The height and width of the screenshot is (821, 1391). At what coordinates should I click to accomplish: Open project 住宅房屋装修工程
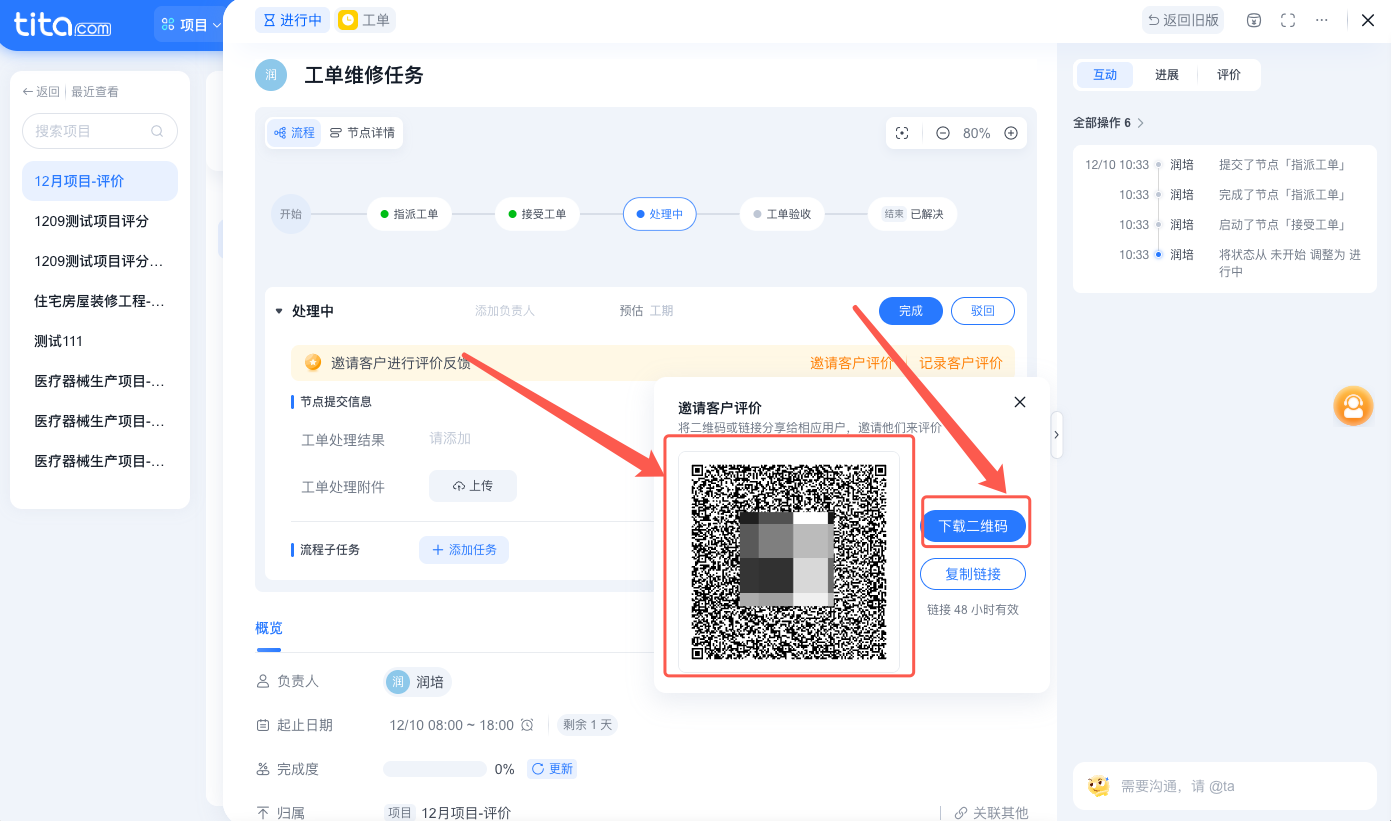tap(100, 301)
